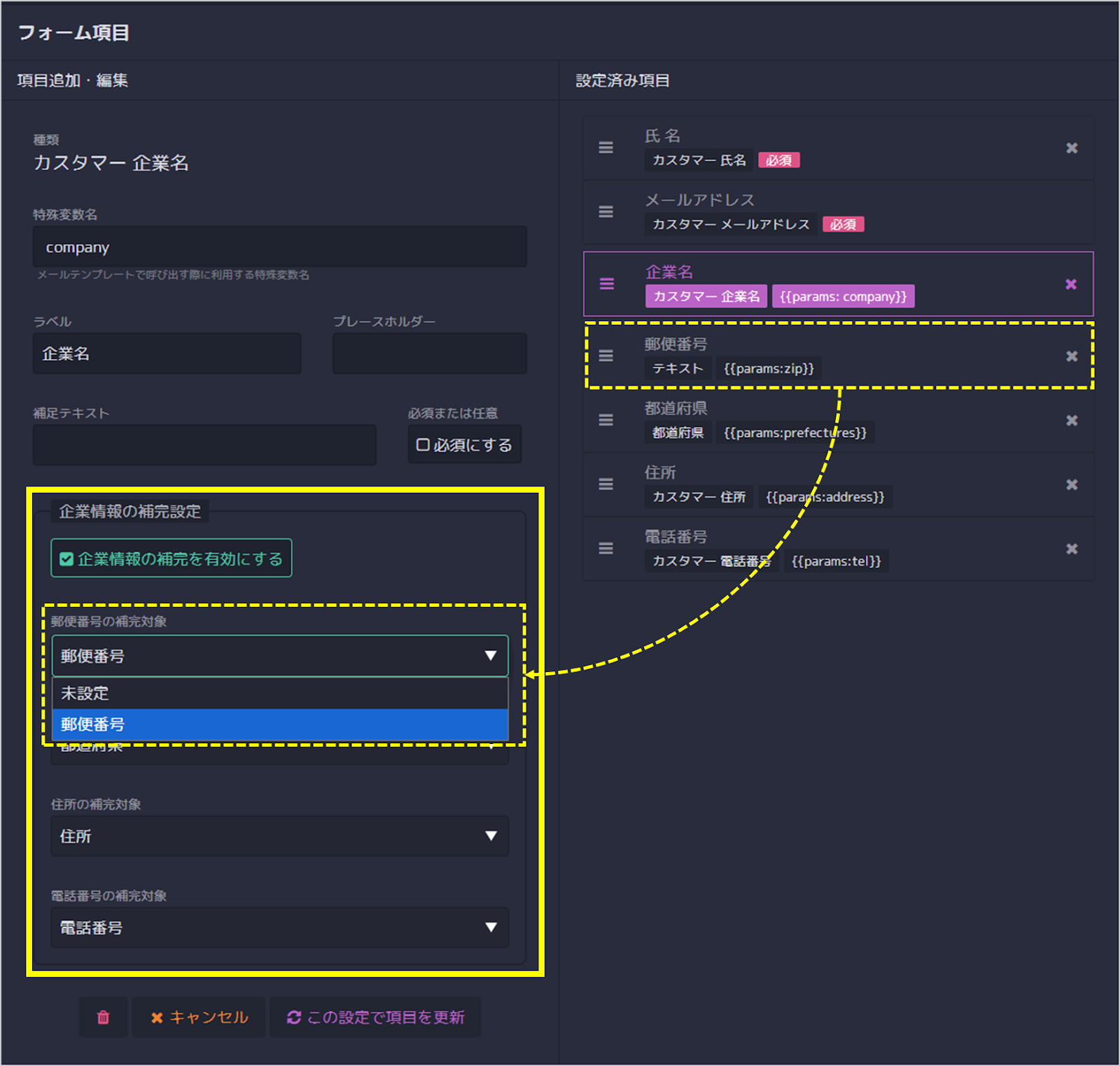Click the 項目追加・編集 section header
The image size is (1120, 1066).
[72, 80]
